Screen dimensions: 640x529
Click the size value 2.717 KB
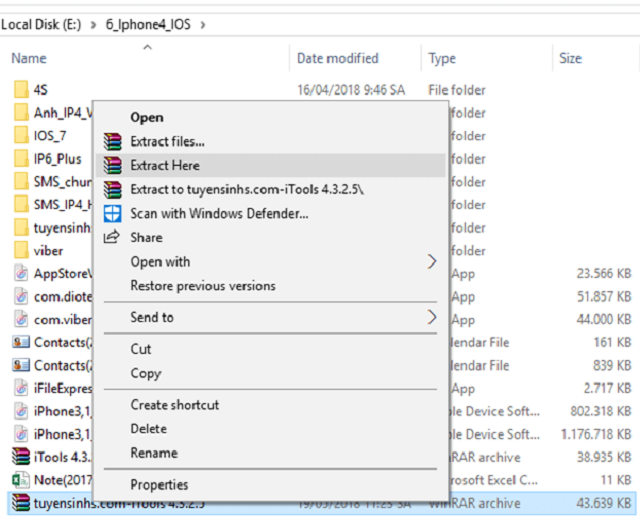tap(607, 388)
